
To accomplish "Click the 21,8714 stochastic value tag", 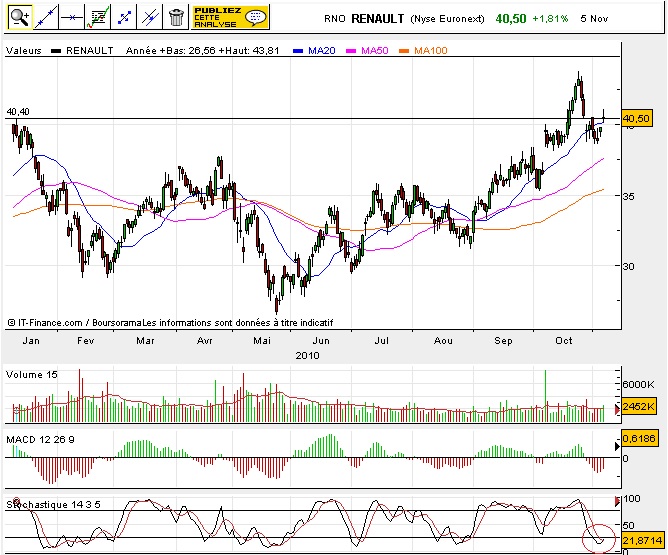I will (642, 541).
